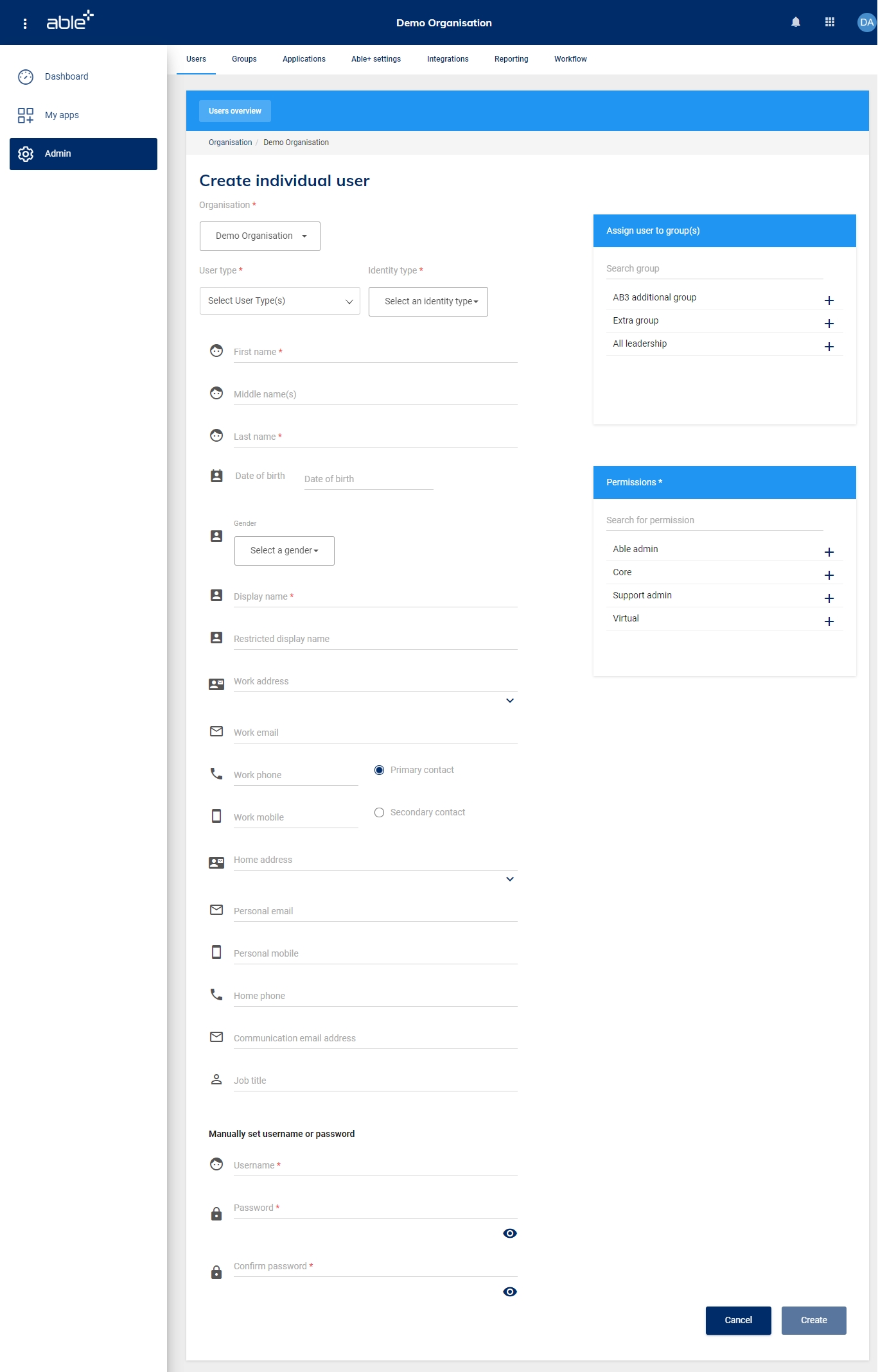Open the apps grid launcher icon

pos(829,22)
